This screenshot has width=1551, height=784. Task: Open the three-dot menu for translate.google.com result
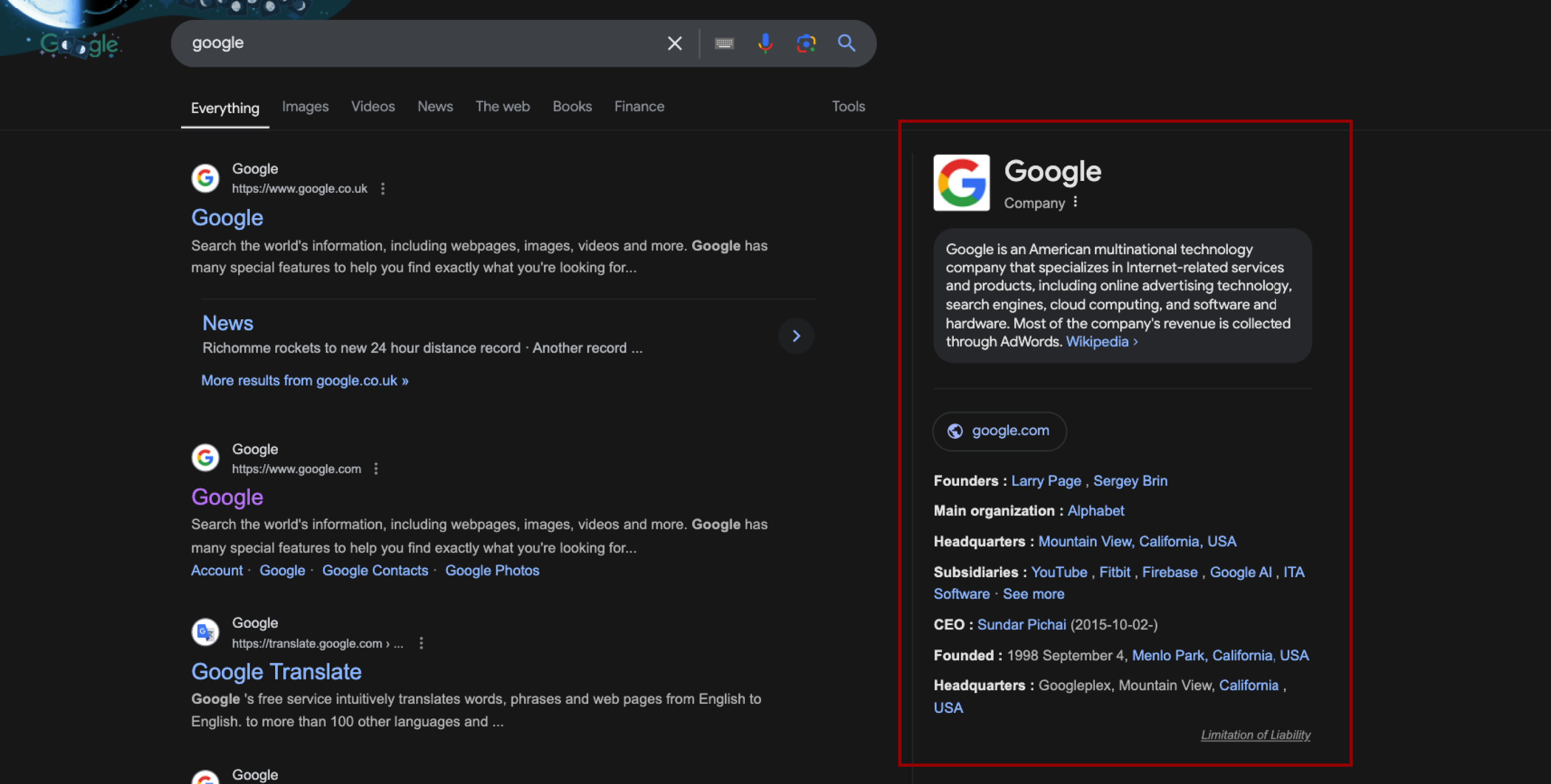(421, 643)
